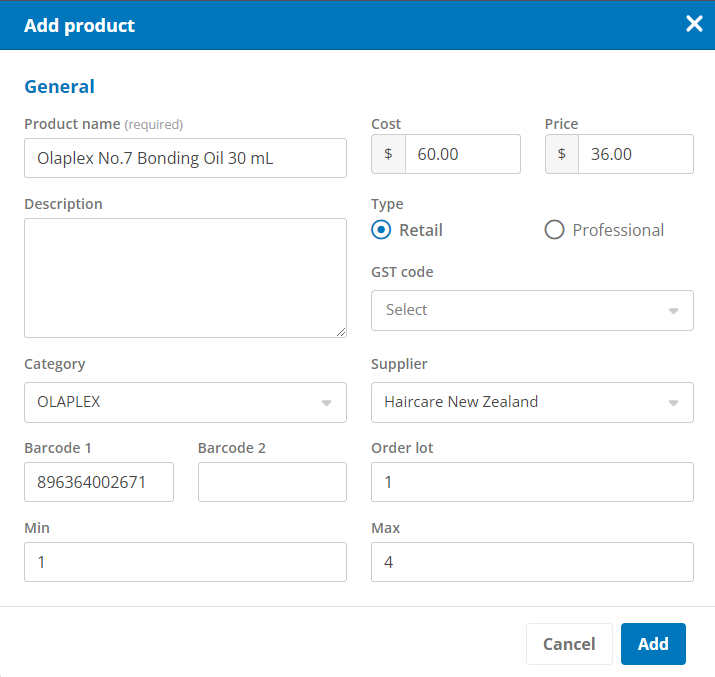715x677 pixels.
Task: Click the Max quantity field
Action: tap(532, 562)
